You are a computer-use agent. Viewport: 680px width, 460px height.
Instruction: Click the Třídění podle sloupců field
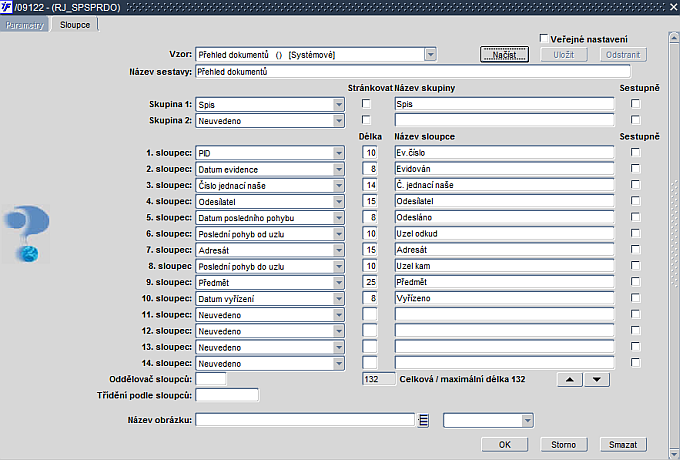227,395
